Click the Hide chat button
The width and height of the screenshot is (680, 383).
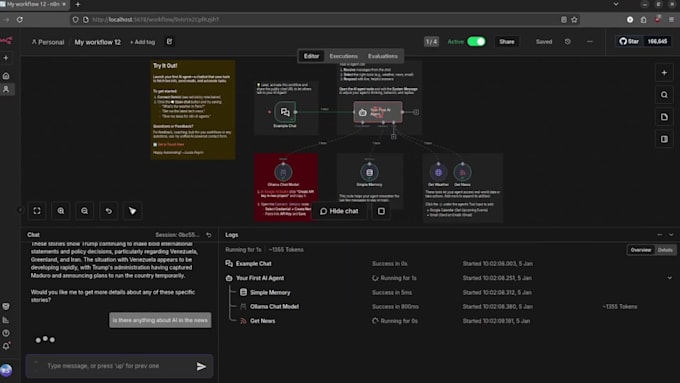click(339, 211)
